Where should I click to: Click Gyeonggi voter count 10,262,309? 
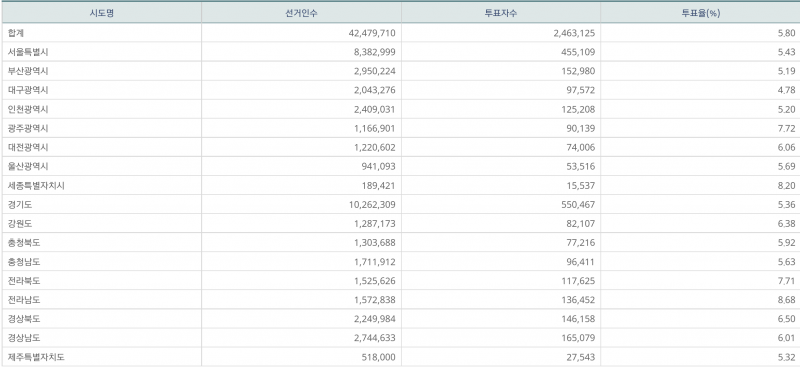(371, 205)
